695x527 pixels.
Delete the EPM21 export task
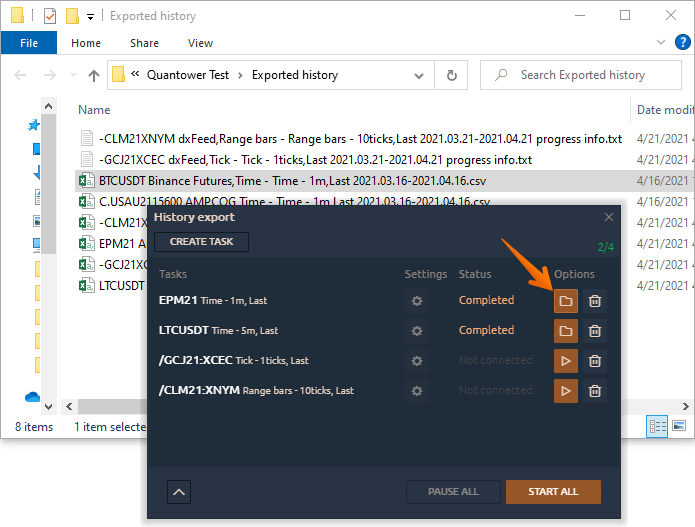pyautogui.click(x=594, y=301)
